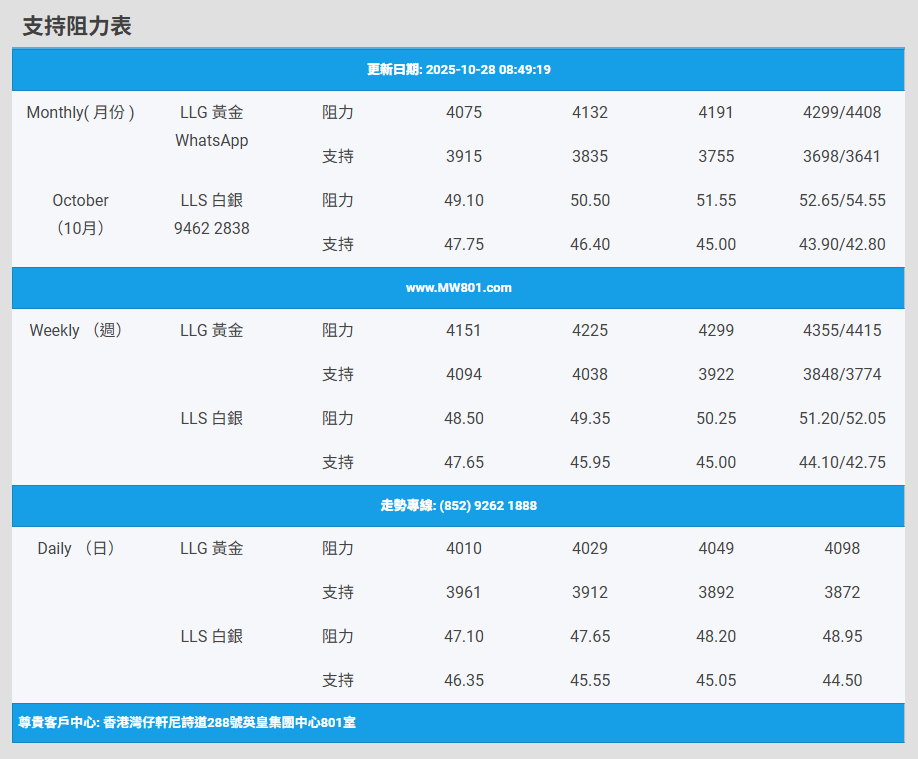Image resolution: width=918 pixels, height=759 pixels.
Task: Click the www.MW801.com website link
Action: 458,288
